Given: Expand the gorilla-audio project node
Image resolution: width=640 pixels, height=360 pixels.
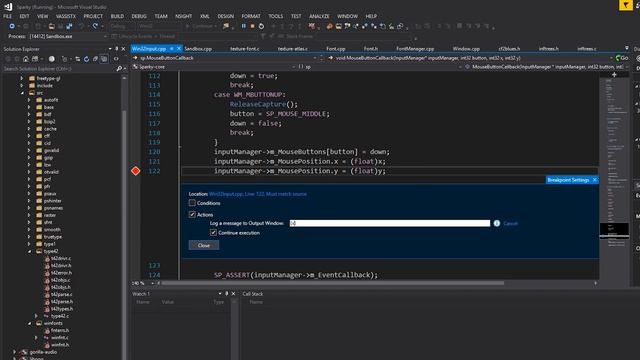Looking at the screenshot, I should coord(15,352).
